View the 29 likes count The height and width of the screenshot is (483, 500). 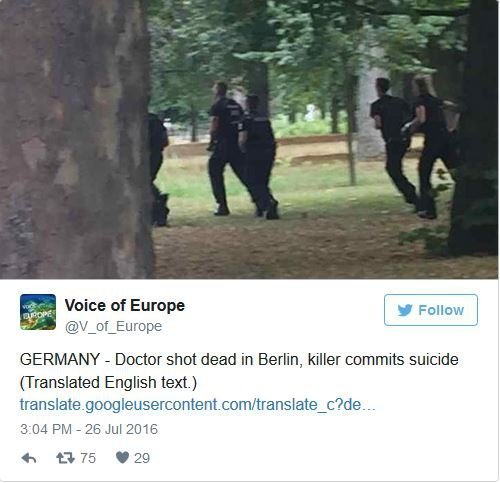coord(142,458)
